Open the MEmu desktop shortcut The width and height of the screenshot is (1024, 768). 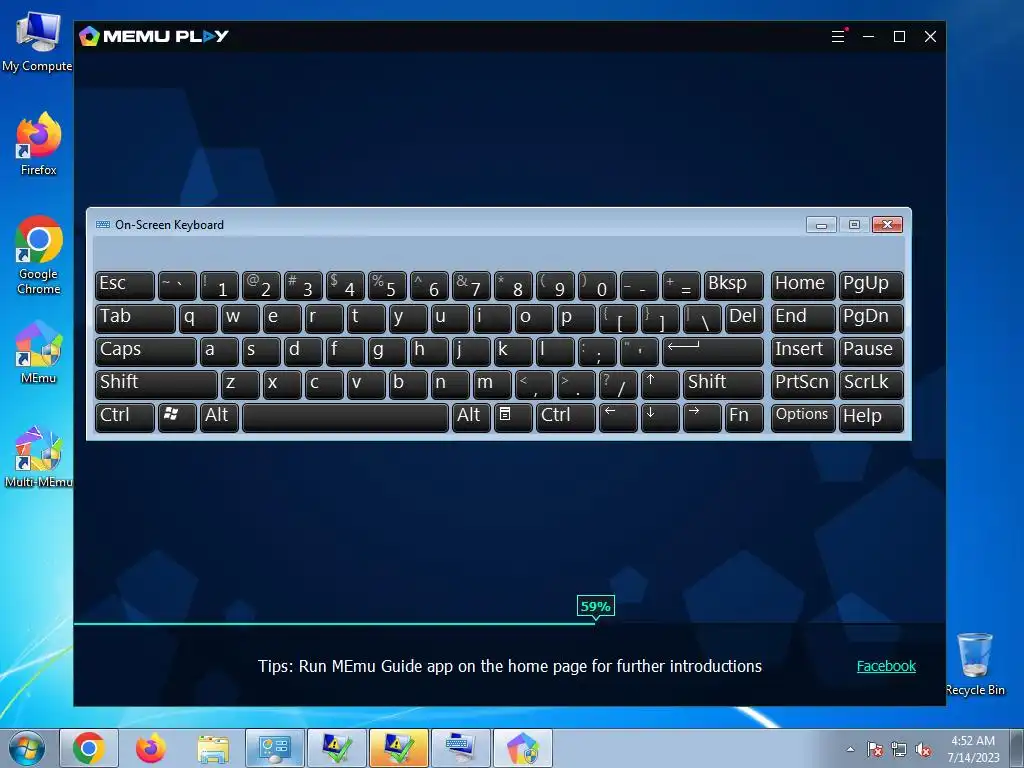point(39,353)
